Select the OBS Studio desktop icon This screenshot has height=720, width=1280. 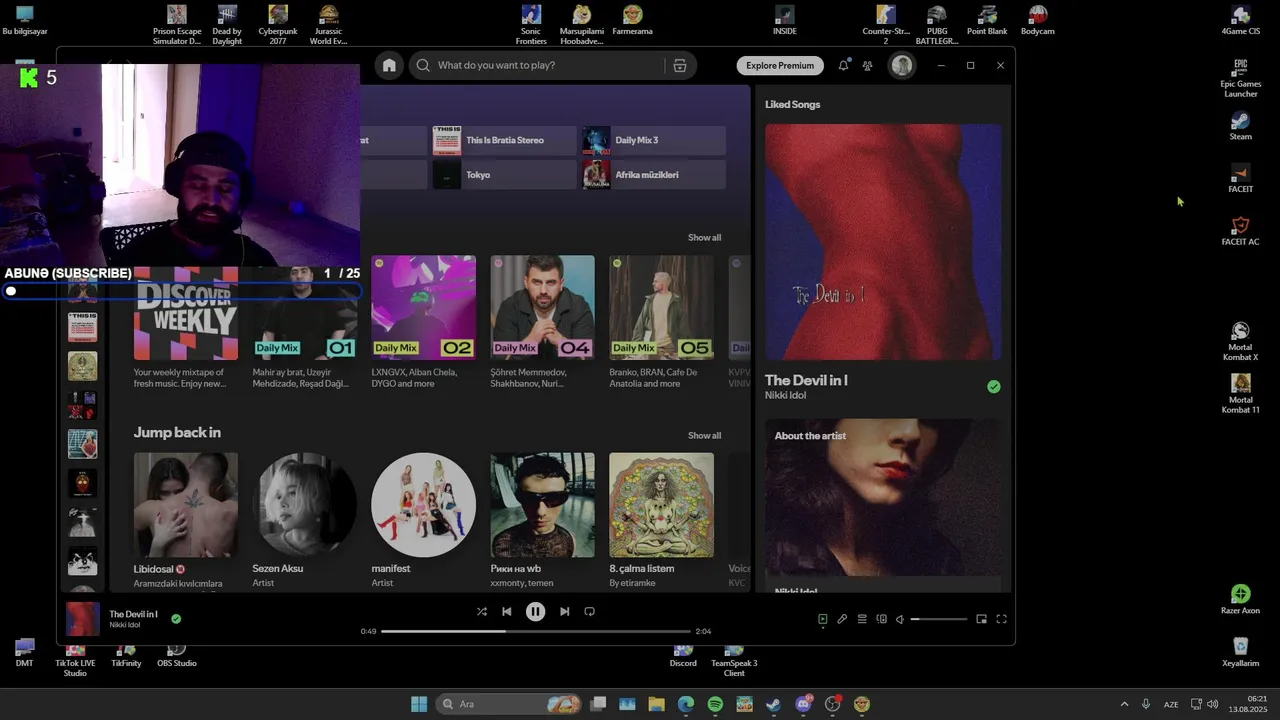point(176,655)
